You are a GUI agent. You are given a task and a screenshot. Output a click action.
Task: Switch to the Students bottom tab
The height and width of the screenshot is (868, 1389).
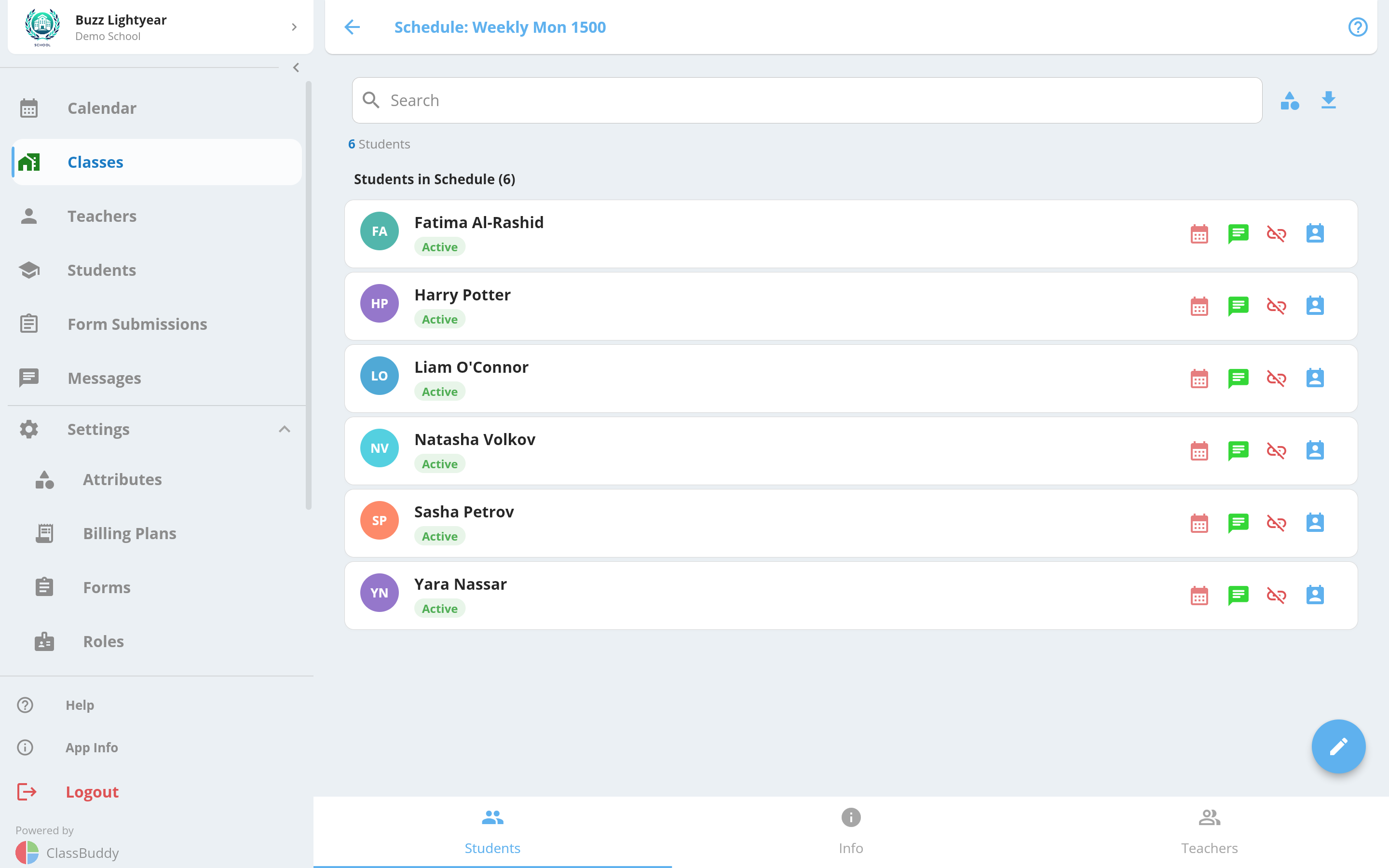pyautogui.click(x=492, y=832)
